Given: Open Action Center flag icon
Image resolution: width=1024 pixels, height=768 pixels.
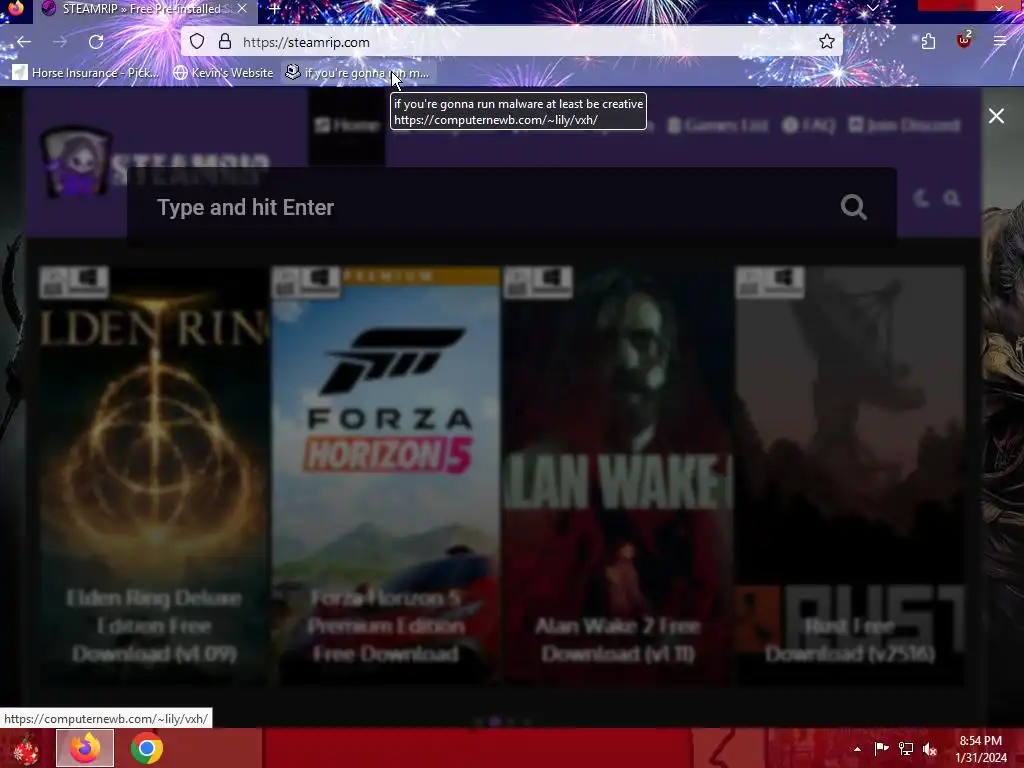Looking at the screenshot, I should pyautogui.click(x=881, y=748).
